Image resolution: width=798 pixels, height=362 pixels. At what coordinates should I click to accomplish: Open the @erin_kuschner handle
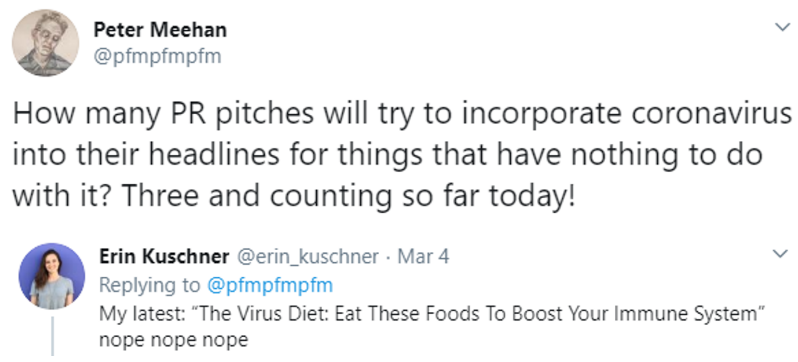point(307,257)
